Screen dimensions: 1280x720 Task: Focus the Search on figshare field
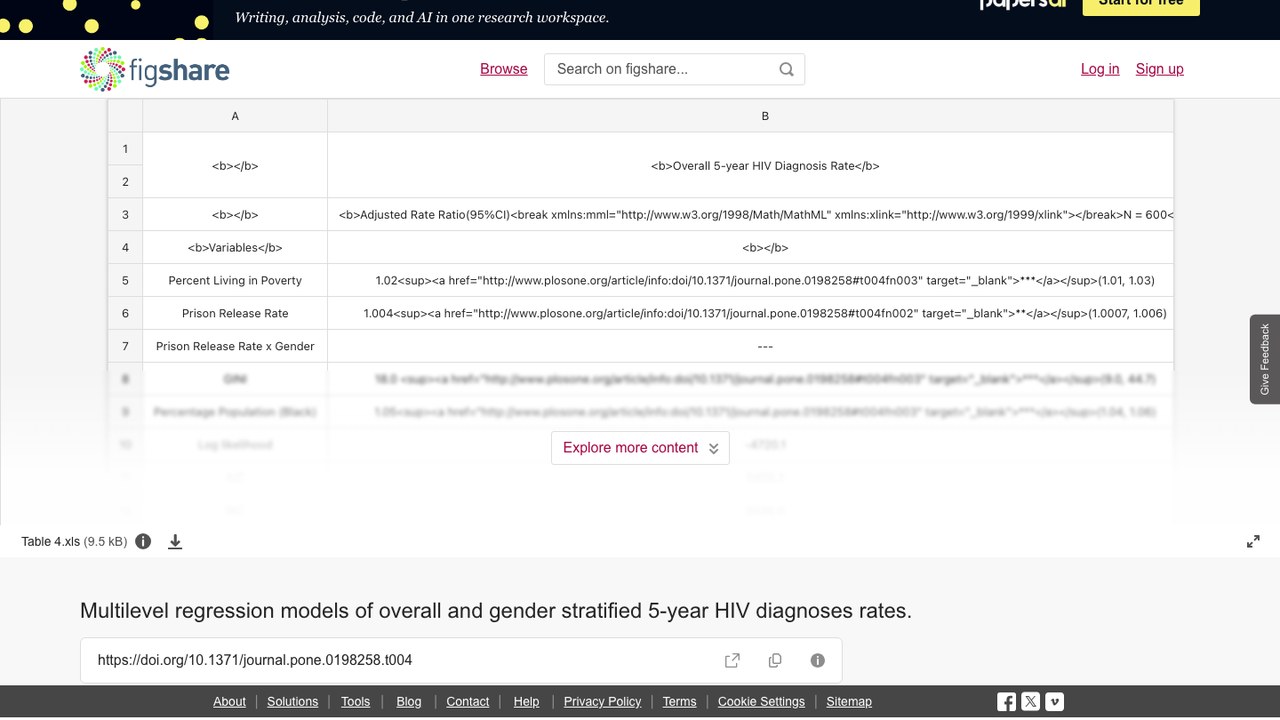tap(674, 69)
